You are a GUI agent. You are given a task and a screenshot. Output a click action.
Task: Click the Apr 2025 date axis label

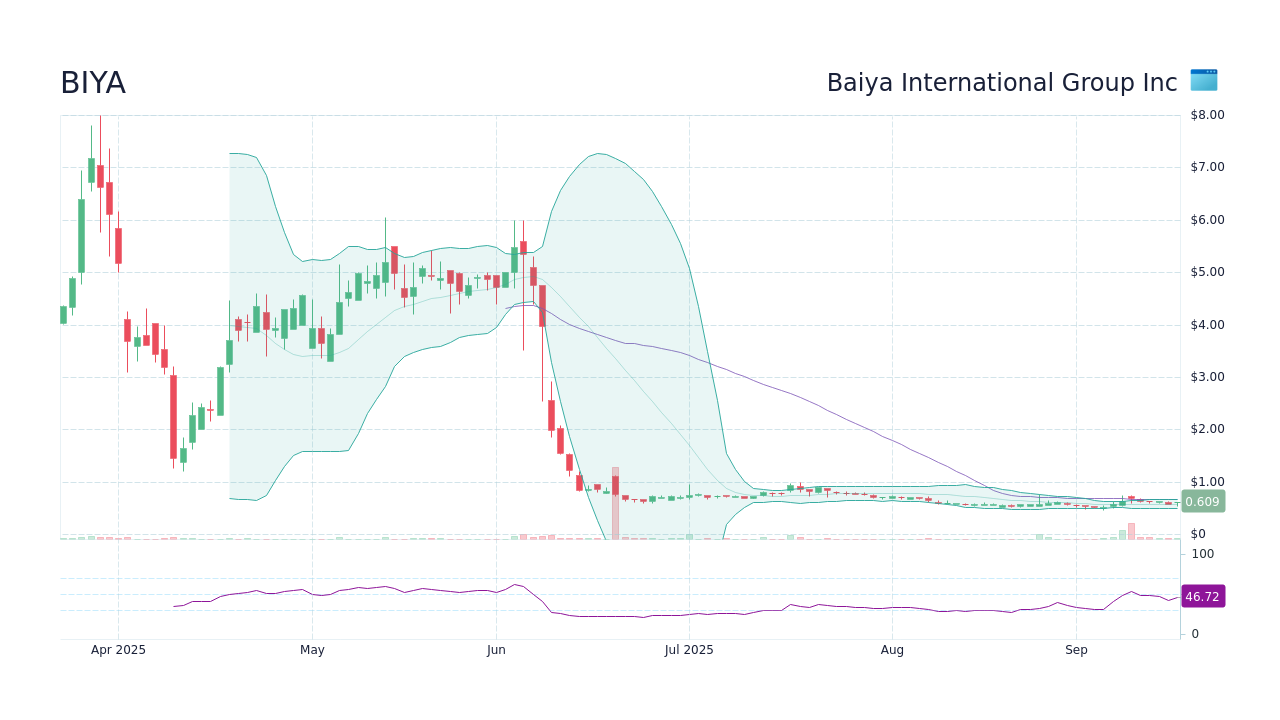pyautogui.click(x=118, y=650)
